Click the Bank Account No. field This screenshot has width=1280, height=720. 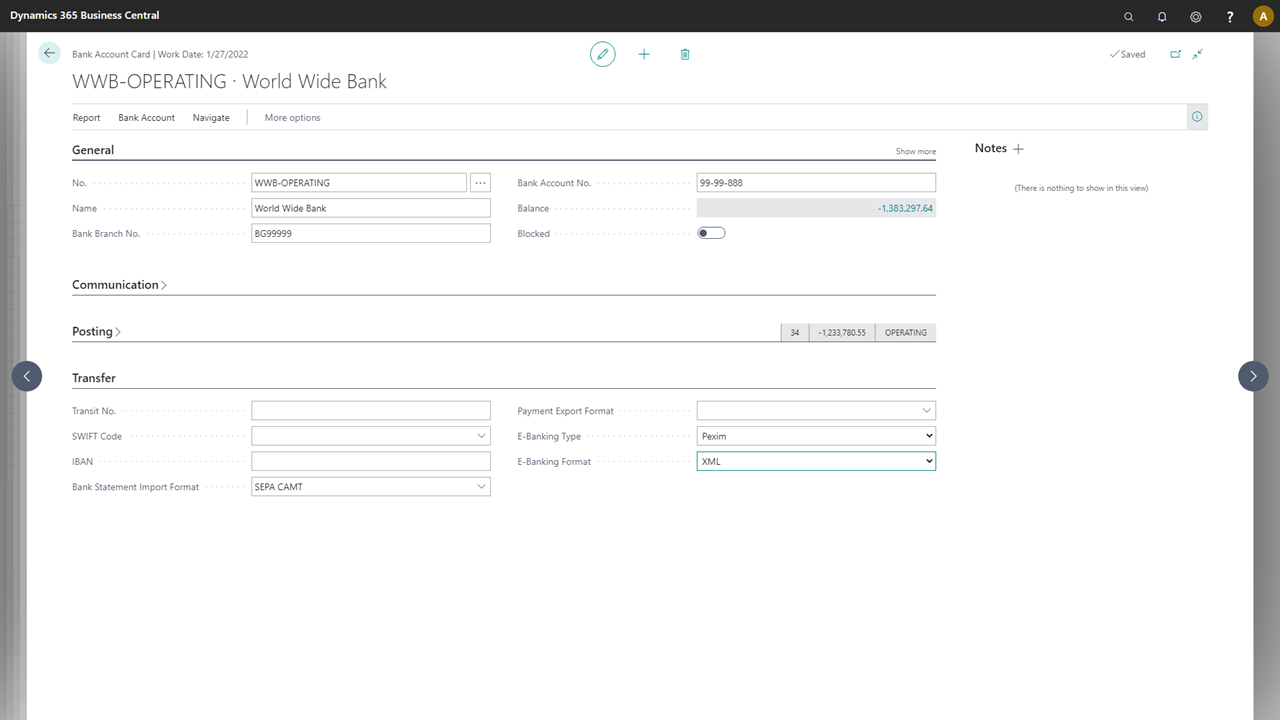click(816, 183)
